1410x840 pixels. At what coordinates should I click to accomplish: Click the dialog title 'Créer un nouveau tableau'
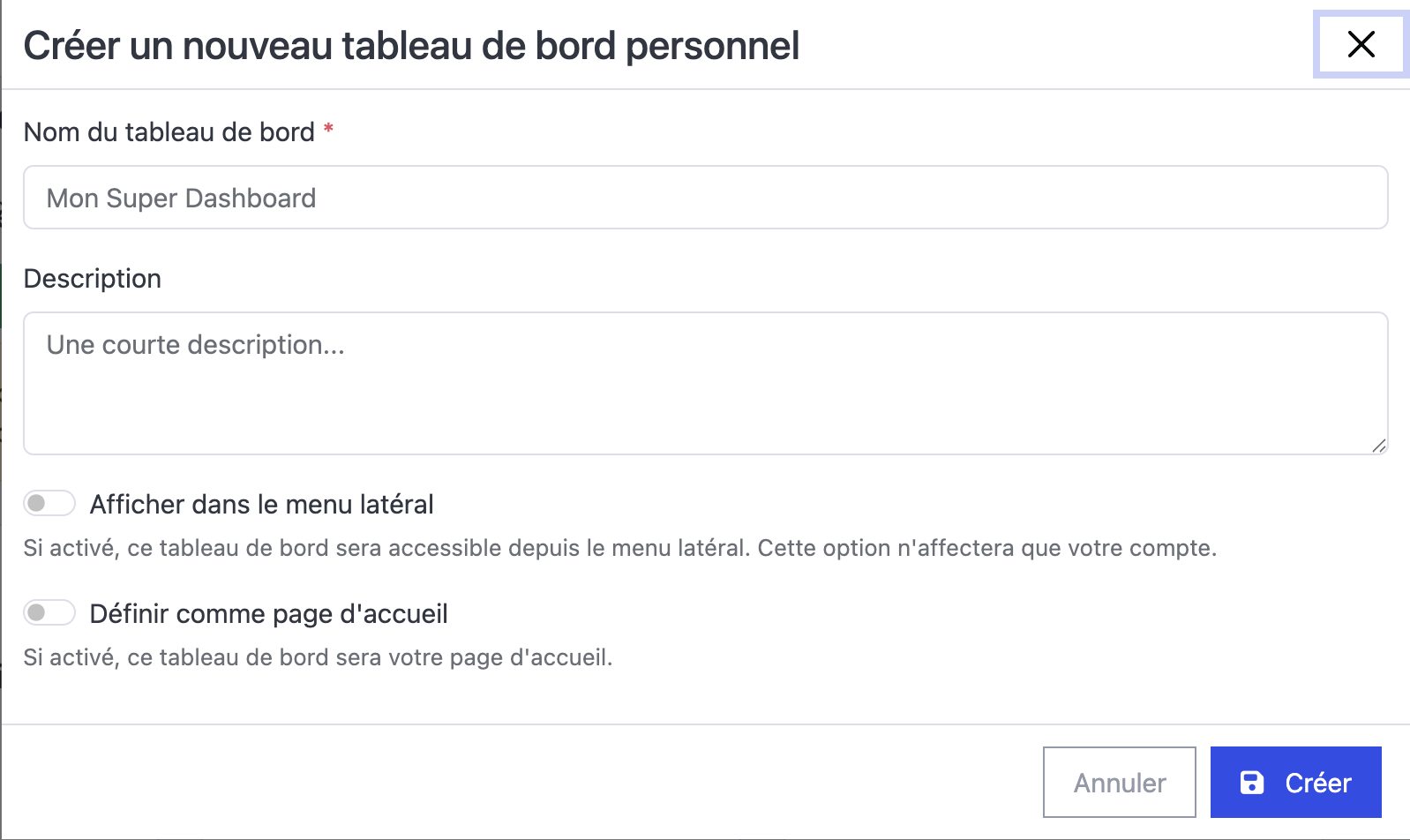click(411, 46)
